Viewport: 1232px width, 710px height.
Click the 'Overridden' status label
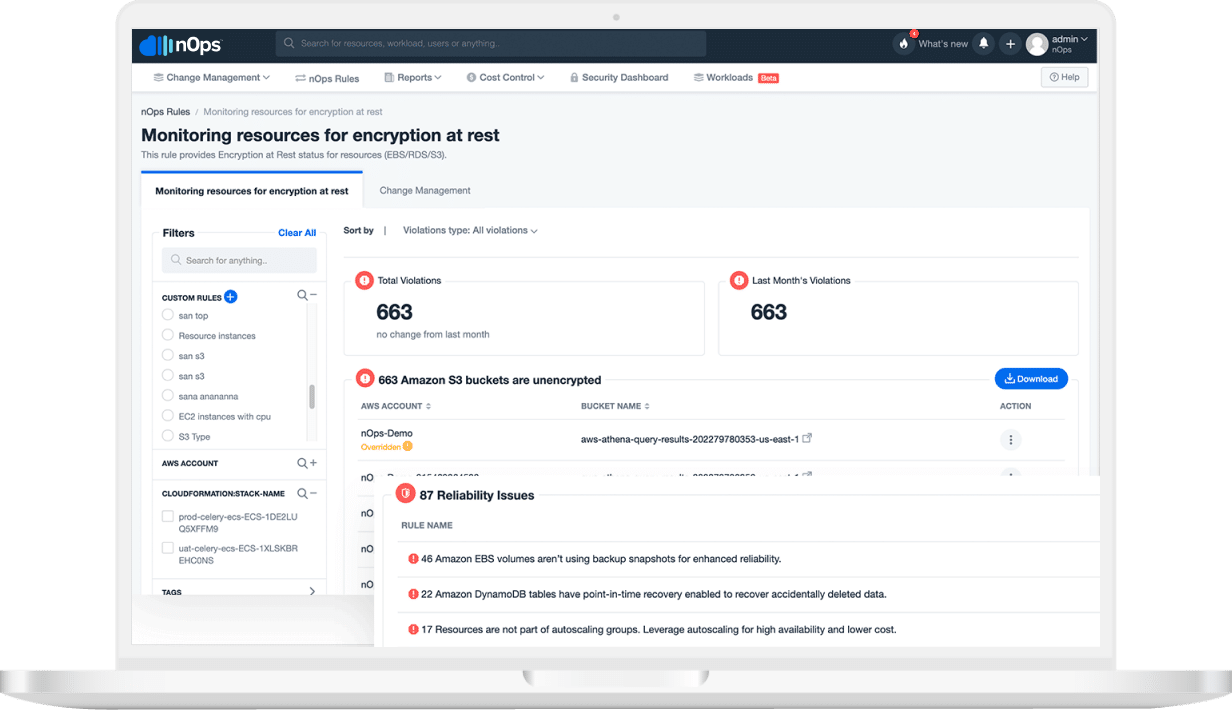[381, 446]
